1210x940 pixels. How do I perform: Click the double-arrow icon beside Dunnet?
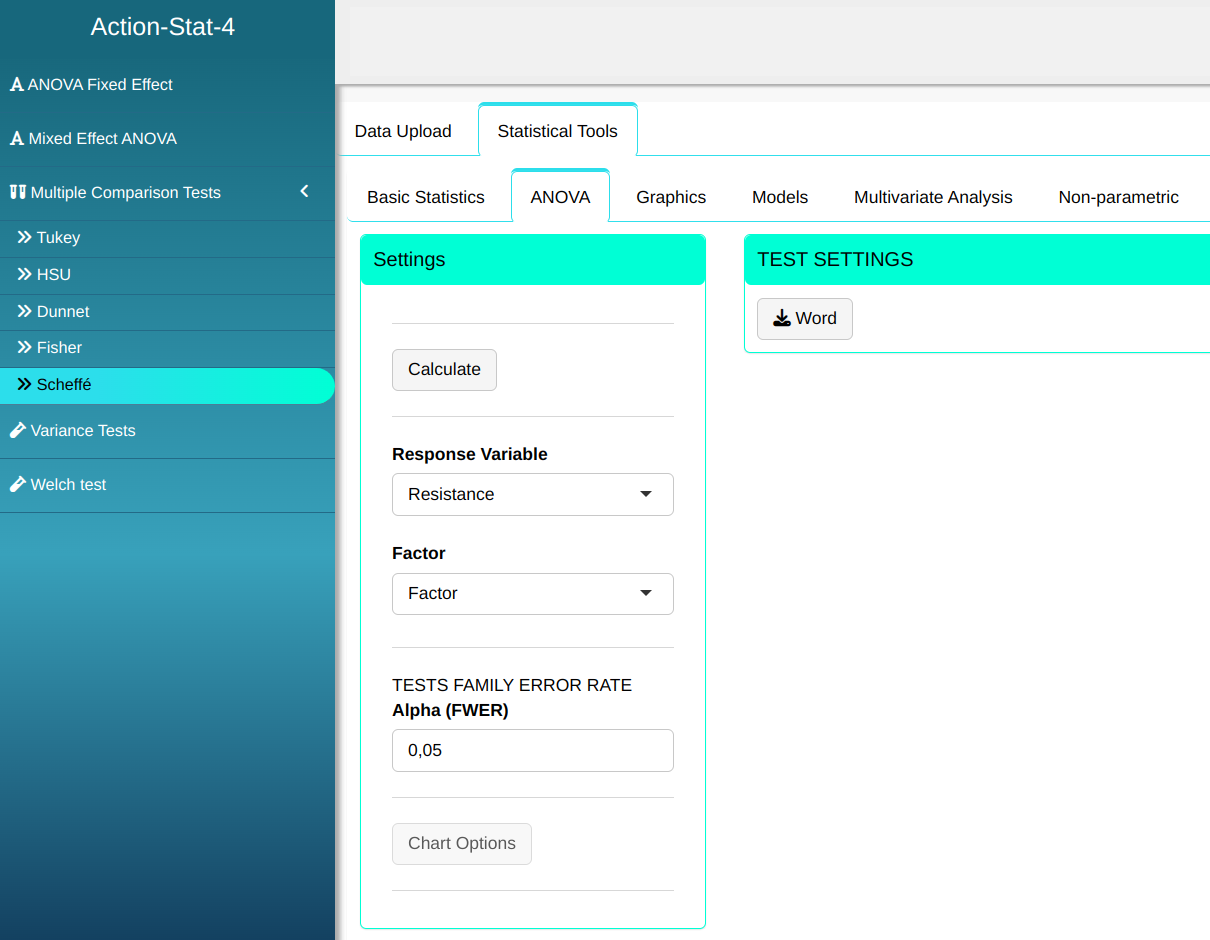tap(25, 311)
